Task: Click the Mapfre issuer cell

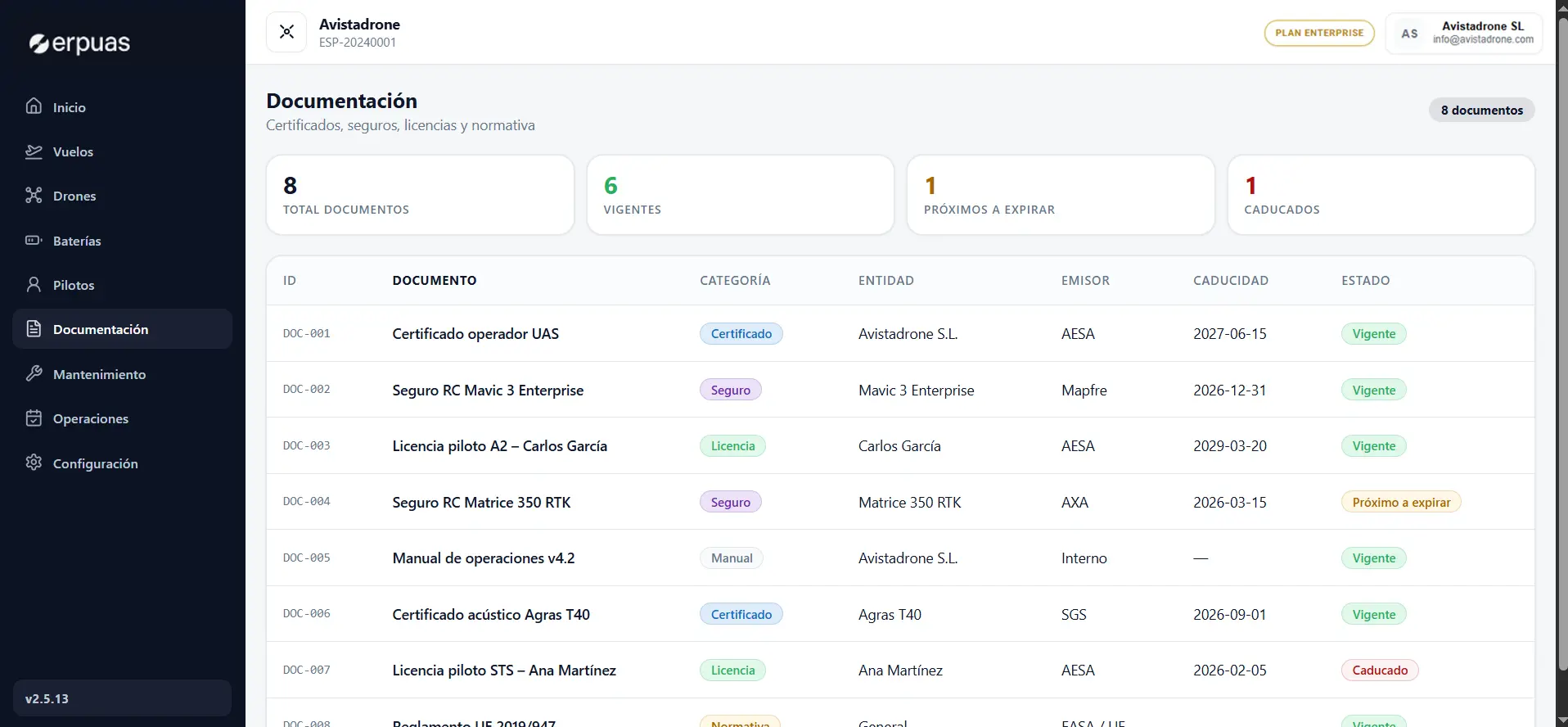Action: click(1084, 390)
